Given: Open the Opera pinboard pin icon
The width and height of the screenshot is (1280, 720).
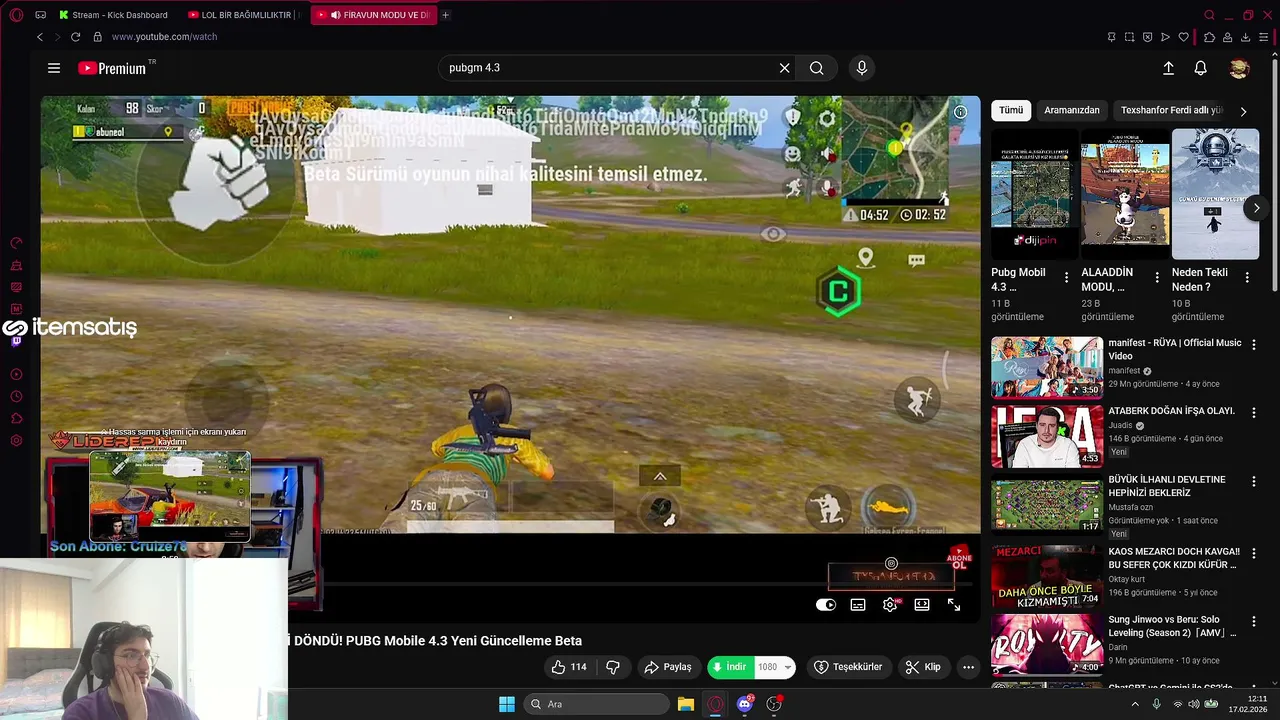Looking at the screenshot, I should pos(1111,37).
